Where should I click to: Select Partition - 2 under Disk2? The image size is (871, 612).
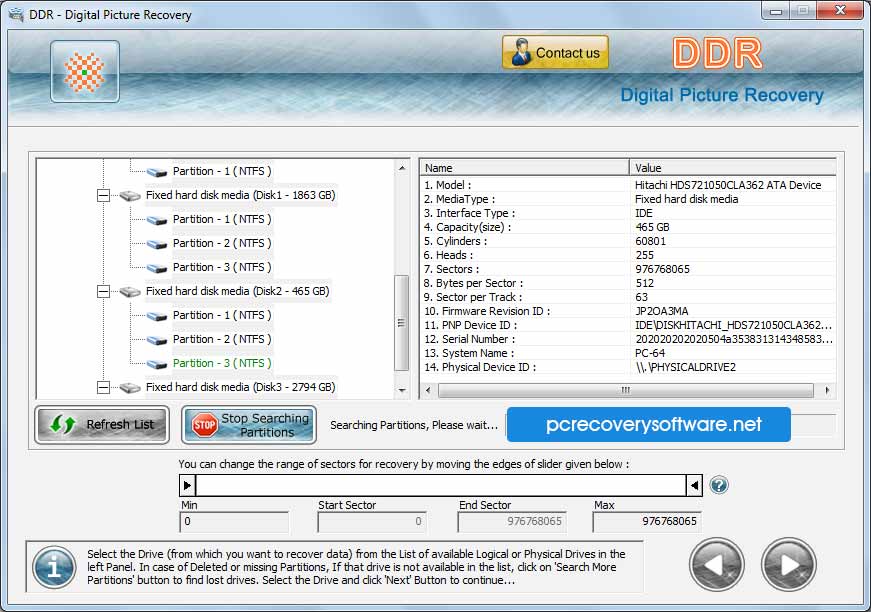(222, 339)
